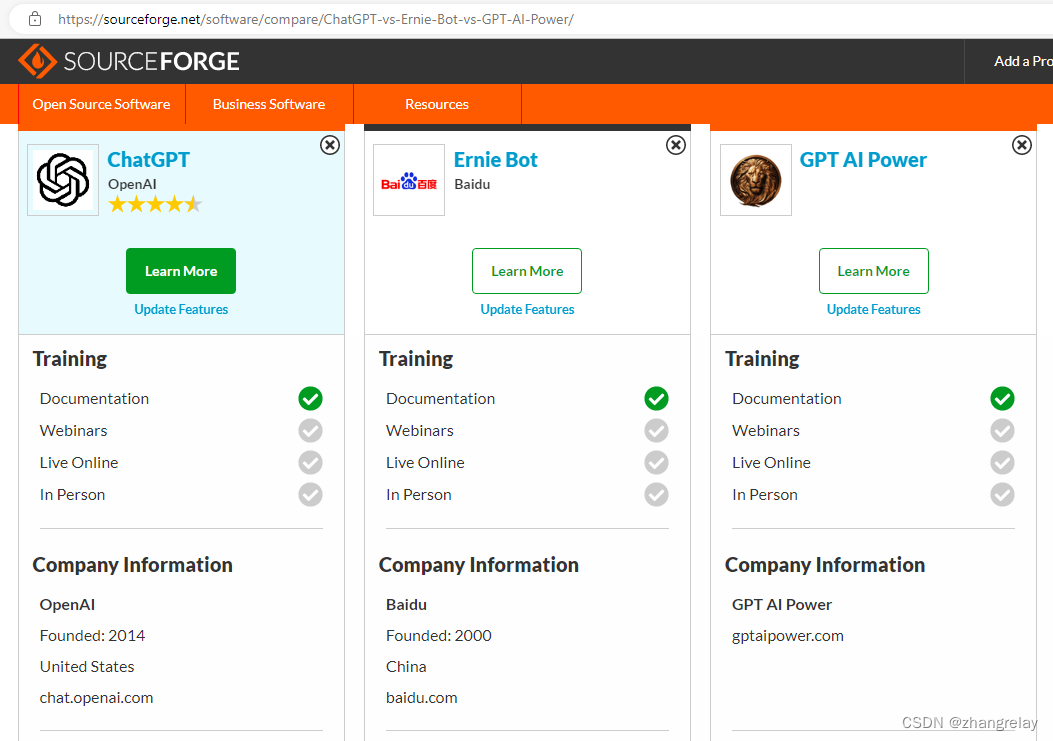This screenshot has height=741, width=1053.
Task: Click Ernie Bot Documentation green check
Action: tap(656, 398)
